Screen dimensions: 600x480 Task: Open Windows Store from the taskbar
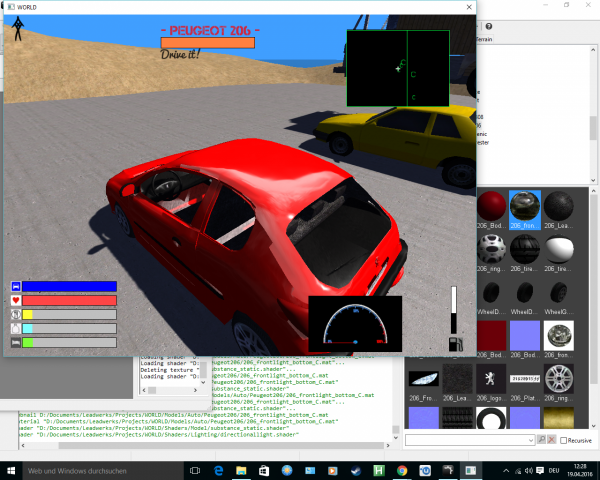[264, 471]
